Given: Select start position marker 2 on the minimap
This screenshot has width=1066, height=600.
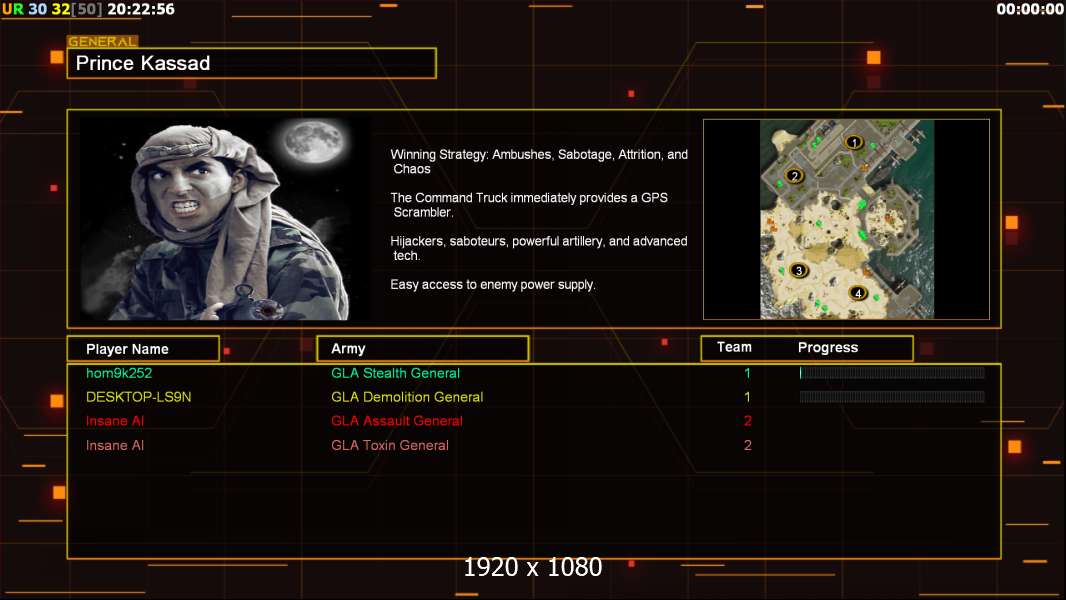Looking at the screenshot, I should coord(795,176).
